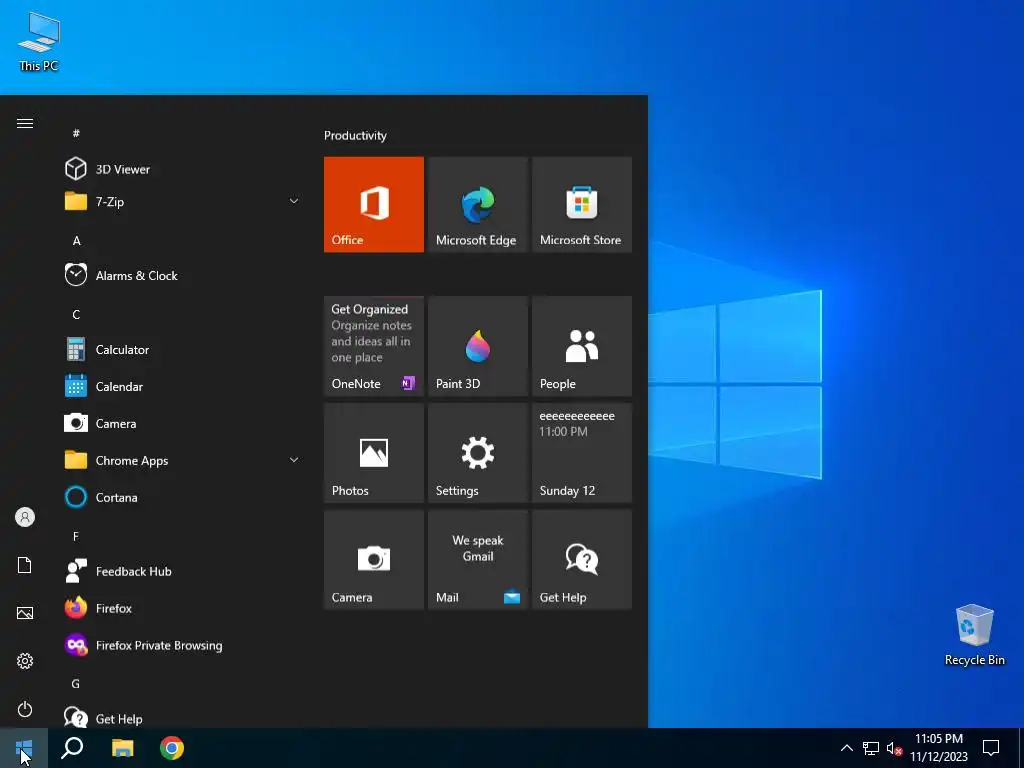Open Settings gear in Start sidebar

(25, 661)
